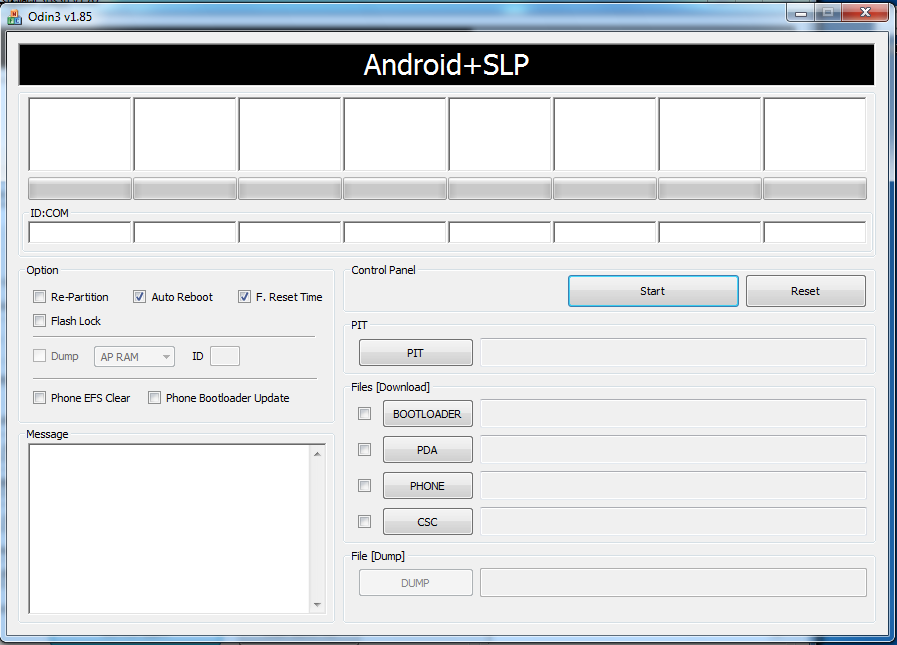
Task: Click the BOOTLOADER file path field
Action: tap(673, 413)
